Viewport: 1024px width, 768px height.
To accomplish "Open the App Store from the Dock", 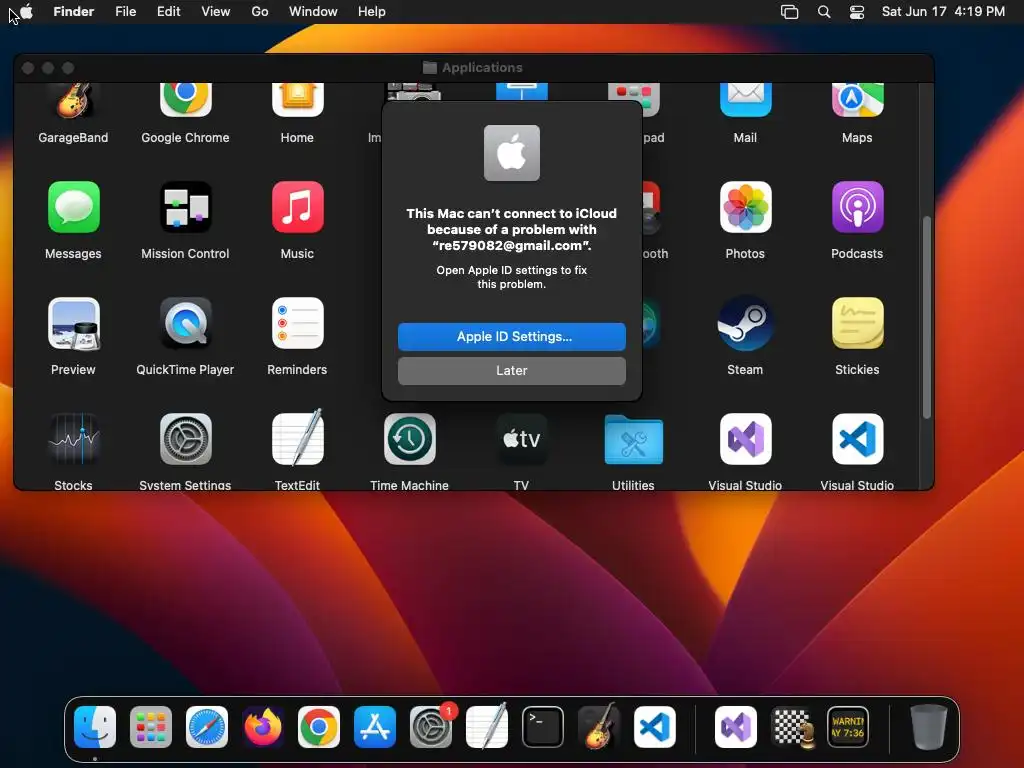I will click(x=375, y=727).
